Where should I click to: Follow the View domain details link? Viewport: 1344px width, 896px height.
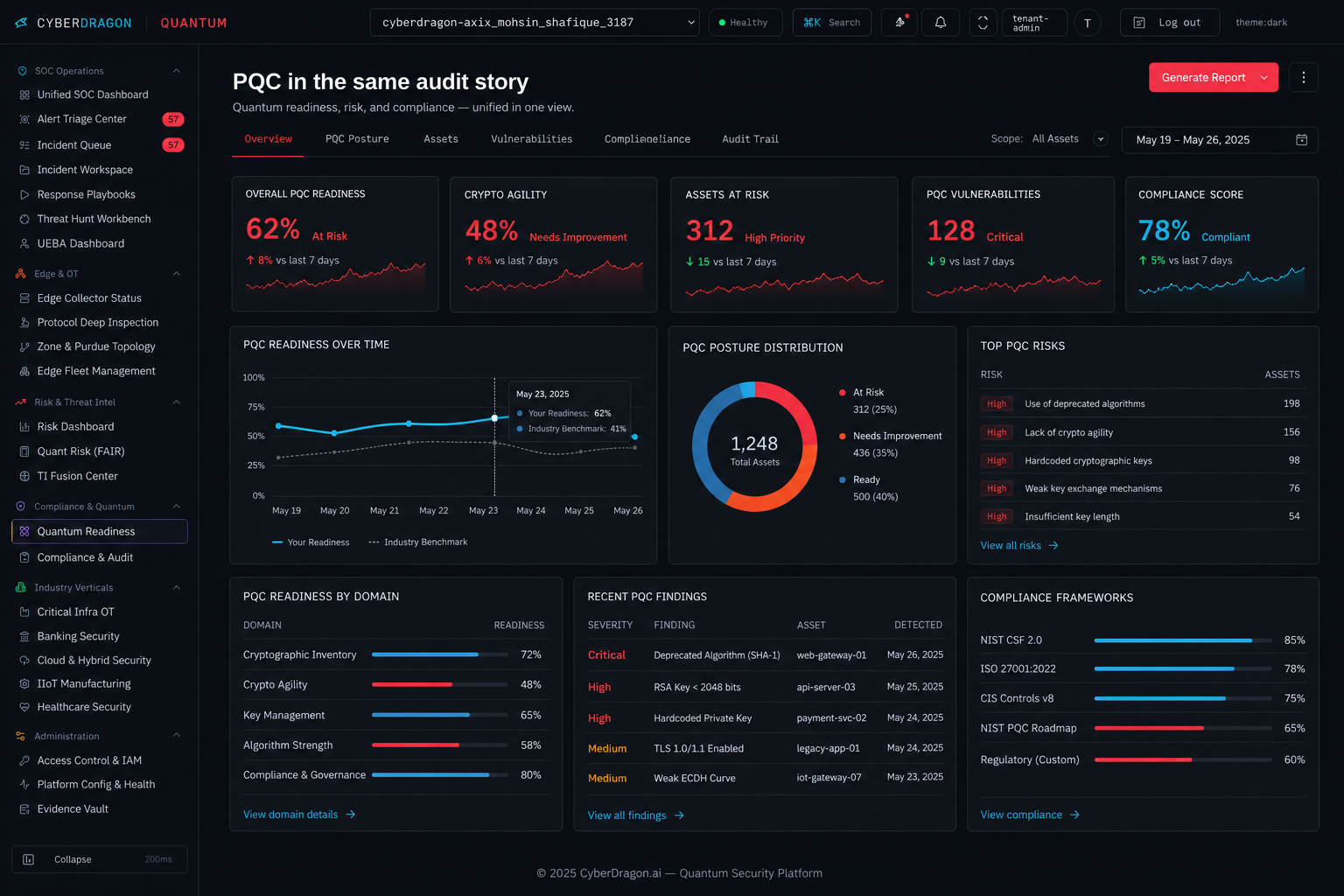(x=299, y=815)
